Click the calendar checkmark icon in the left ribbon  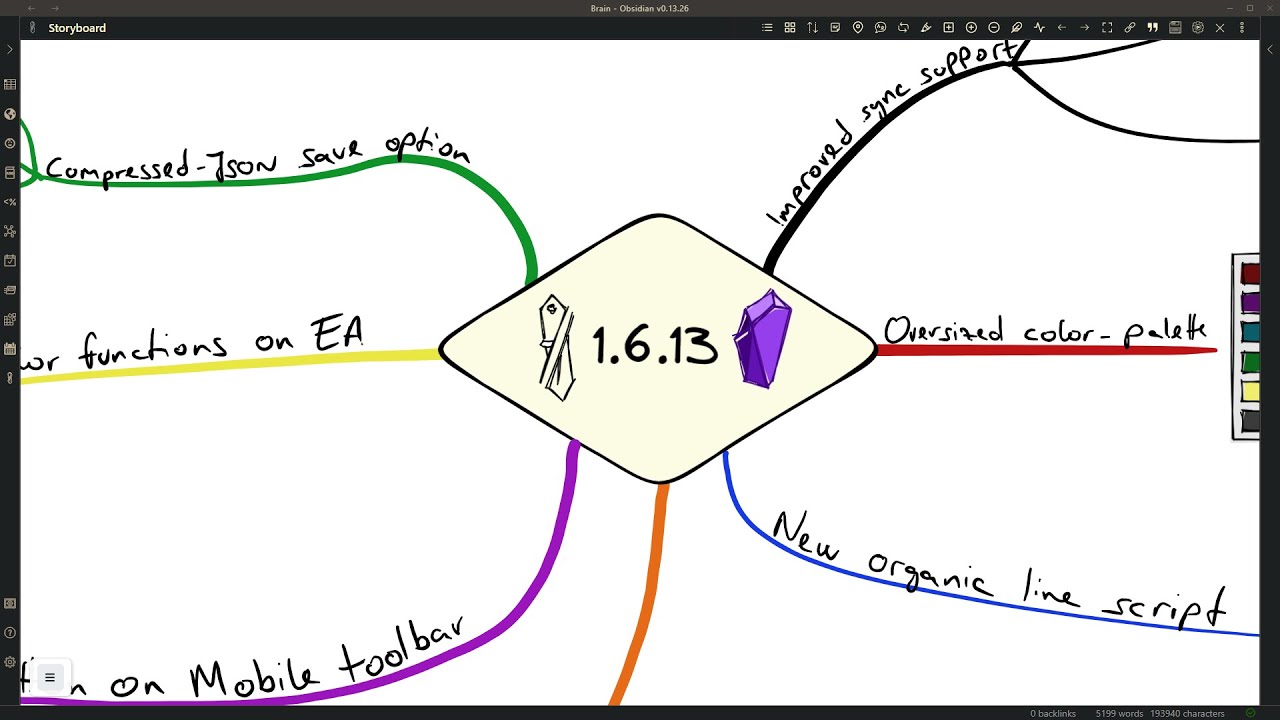(10, 261)
